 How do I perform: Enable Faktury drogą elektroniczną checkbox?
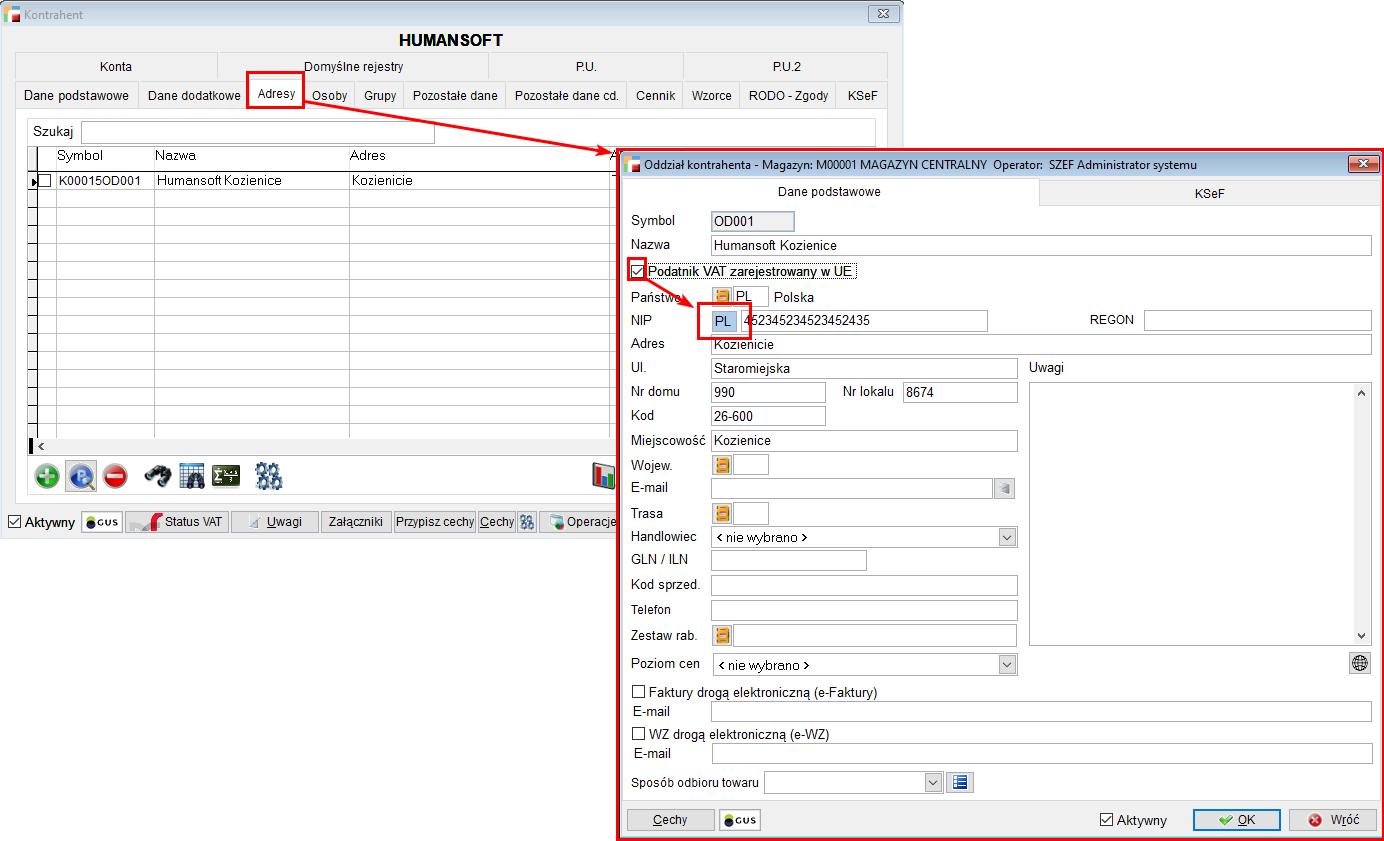639,692
